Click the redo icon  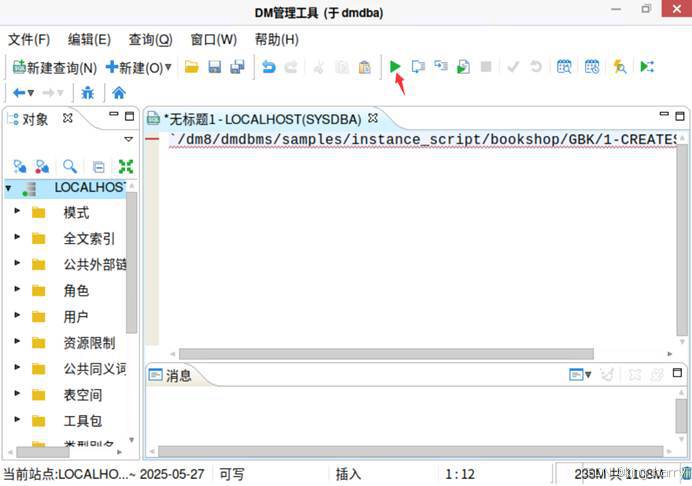tap(291, 67)
